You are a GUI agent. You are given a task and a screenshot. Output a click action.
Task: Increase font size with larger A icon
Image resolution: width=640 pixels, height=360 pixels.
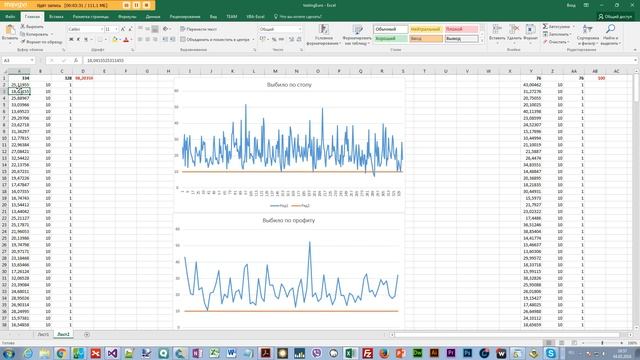(123, 29)
